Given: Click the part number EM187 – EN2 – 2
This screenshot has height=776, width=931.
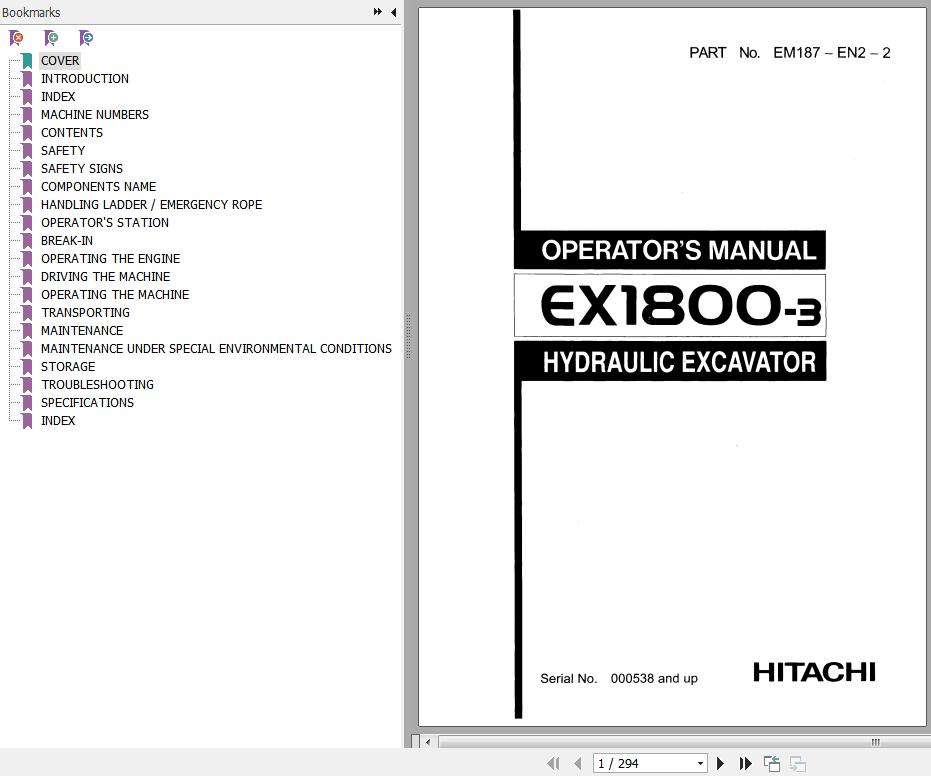Looking at the screenshot, I should (x=831, y=53).
